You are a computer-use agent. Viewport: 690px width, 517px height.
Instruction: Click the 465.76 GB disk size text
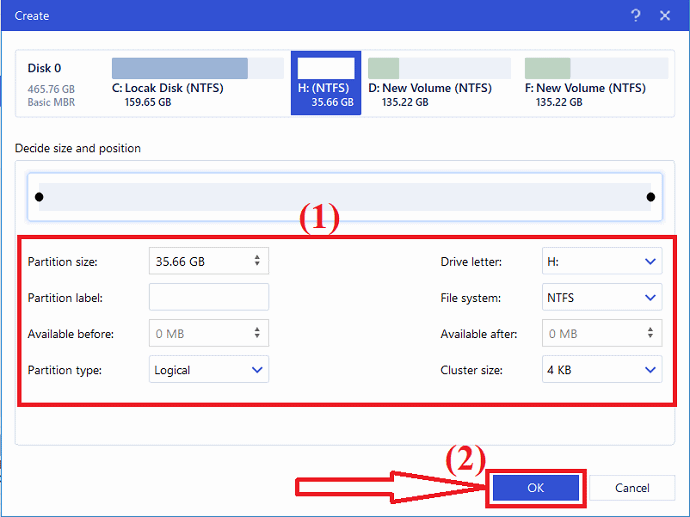pyautogui.click(x=51, y=89)
